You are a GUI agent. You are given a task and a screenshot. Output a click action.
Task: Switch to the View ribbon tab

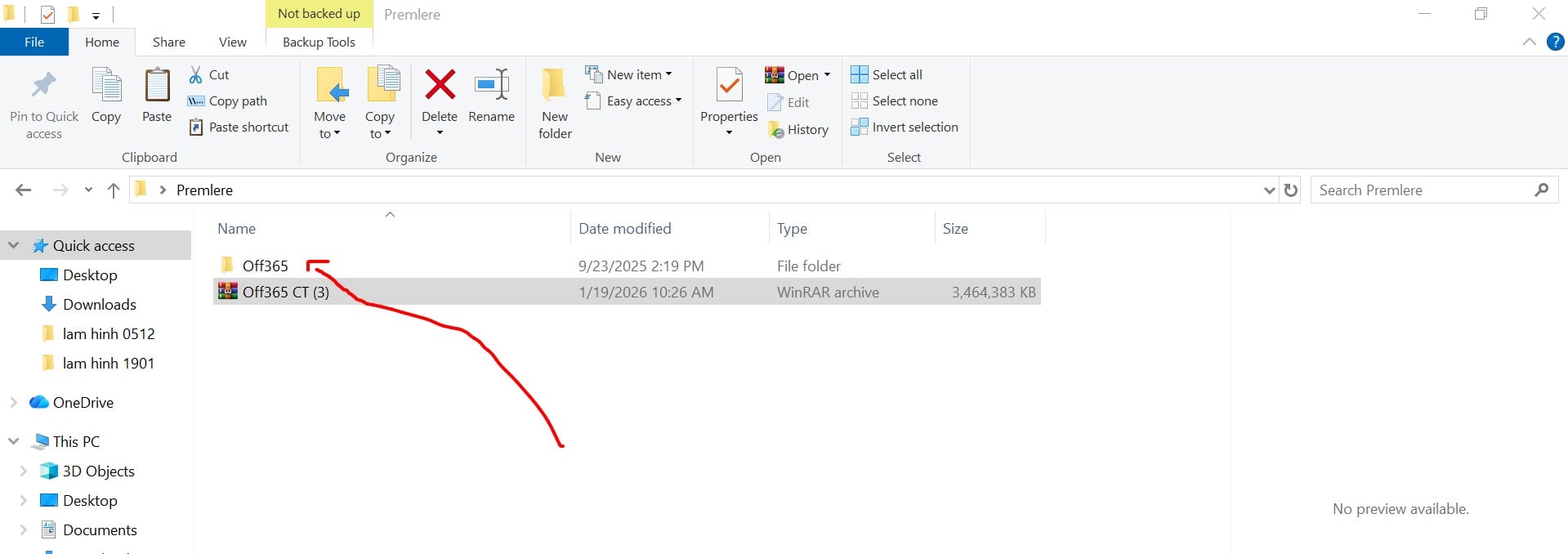(232, 42)
